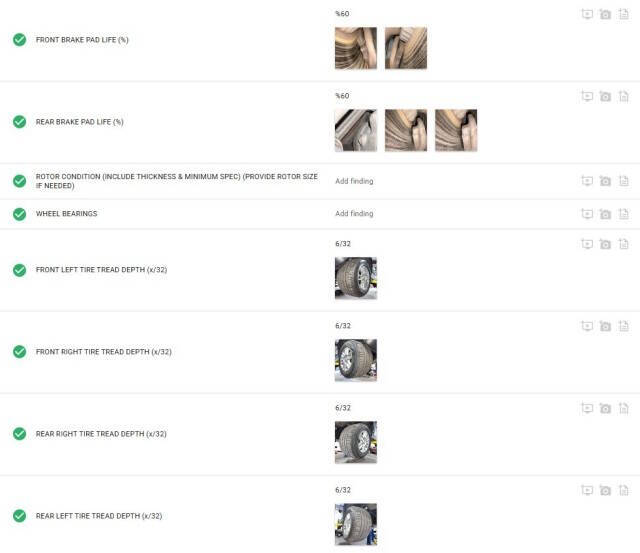Image resolution: width=640 pixels, height=553 pixels.
Task: Toggle green check for Rotor Condition
Action: pyautogui.click(x=19, y=181)
